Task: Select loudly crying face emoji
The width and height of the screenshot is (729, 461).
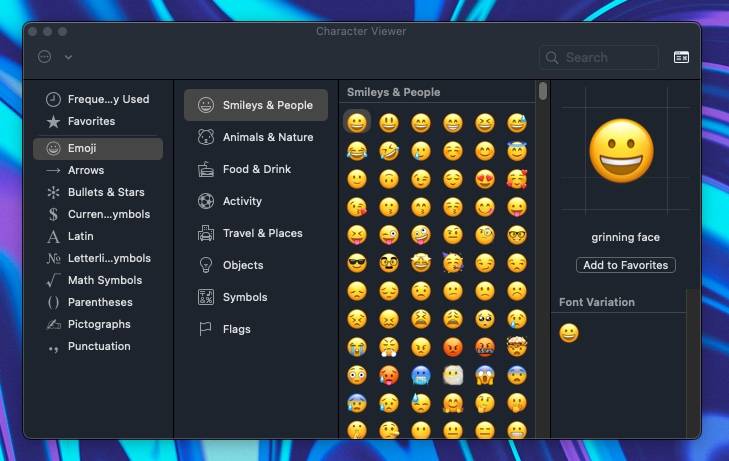Action: pos(357,347)
